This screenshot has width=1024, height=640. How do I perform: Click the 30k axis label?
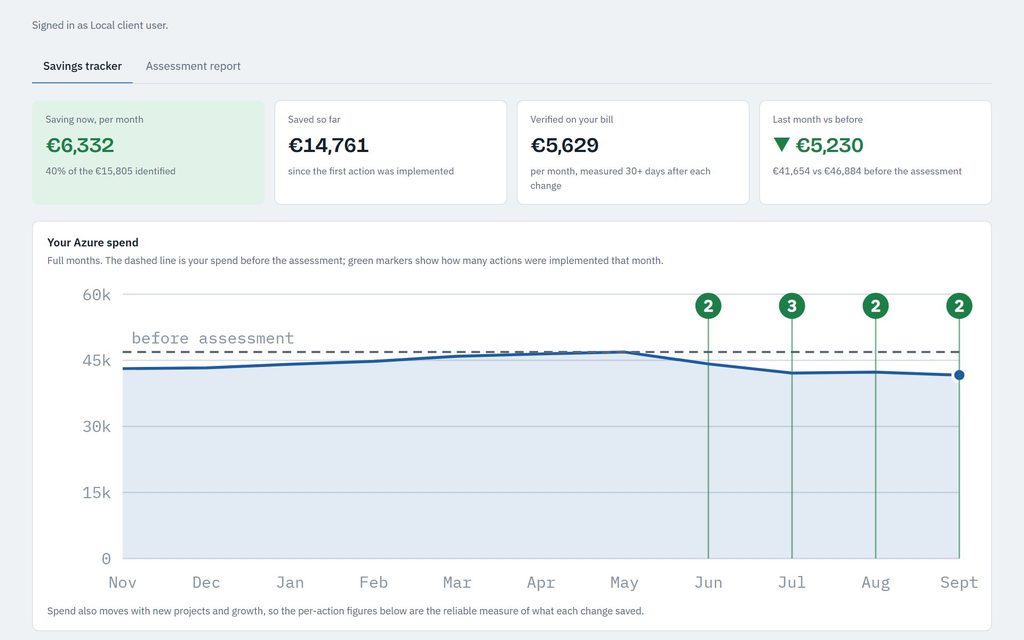[x=97, y=426]
